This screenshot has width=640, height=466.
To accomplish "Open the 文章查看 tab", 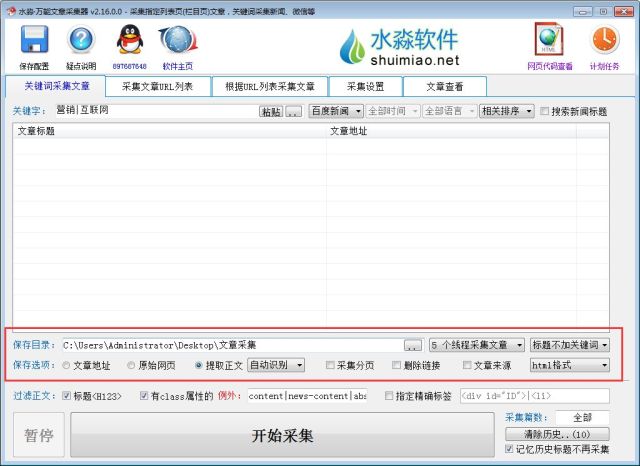I will coord(444,87).
